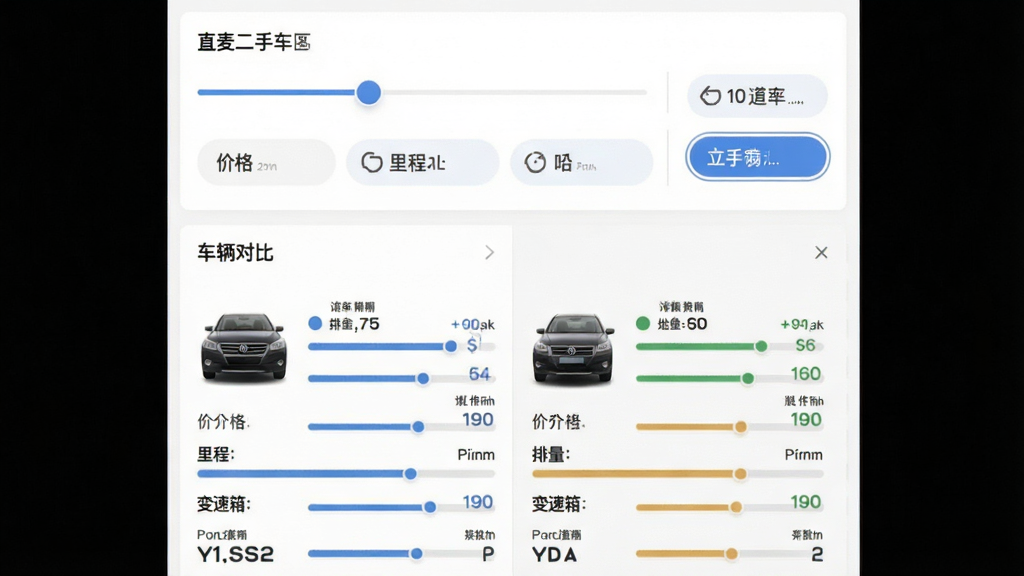Open the 10 history pill button
Screen dimensions: 1024x576
pos(757,96)
